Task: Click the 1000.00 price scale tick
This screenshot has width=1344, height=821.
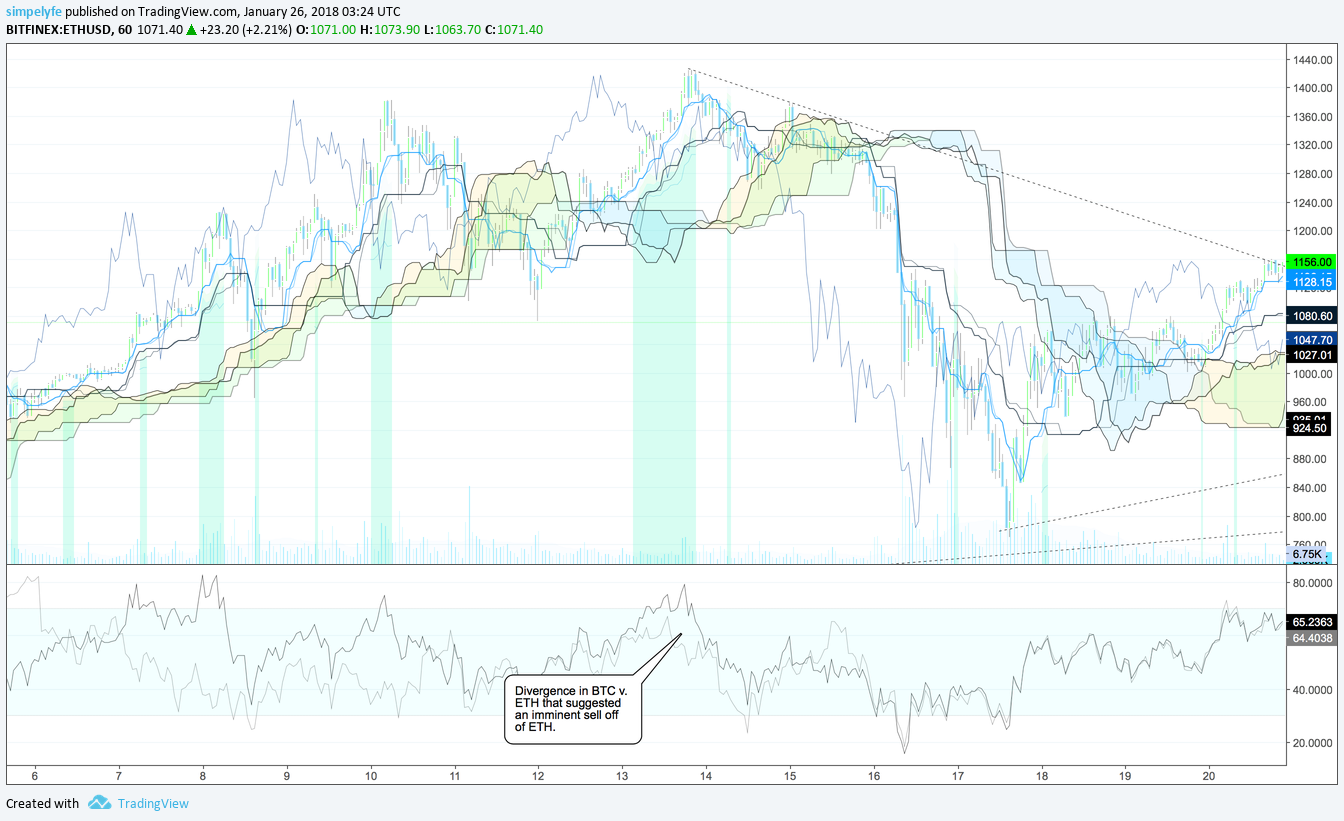Action: tap(1310, 374)
